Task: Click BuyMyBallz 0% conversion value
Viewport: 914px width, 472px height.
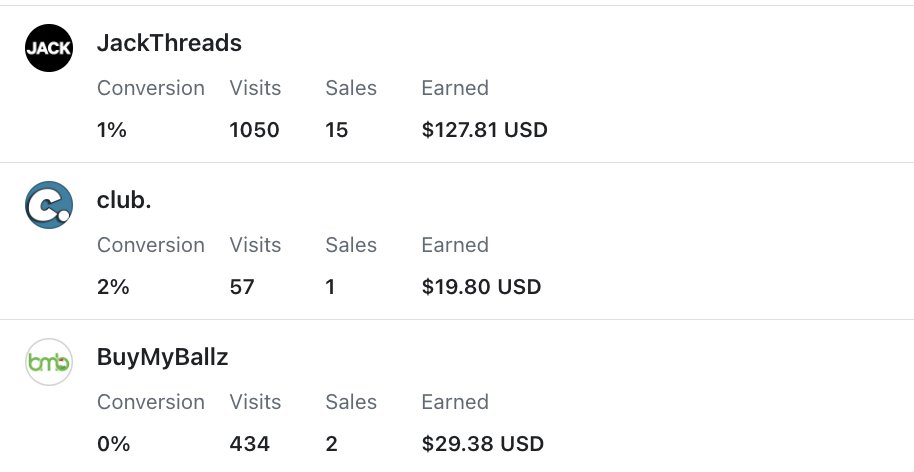Action: point(113,444)
